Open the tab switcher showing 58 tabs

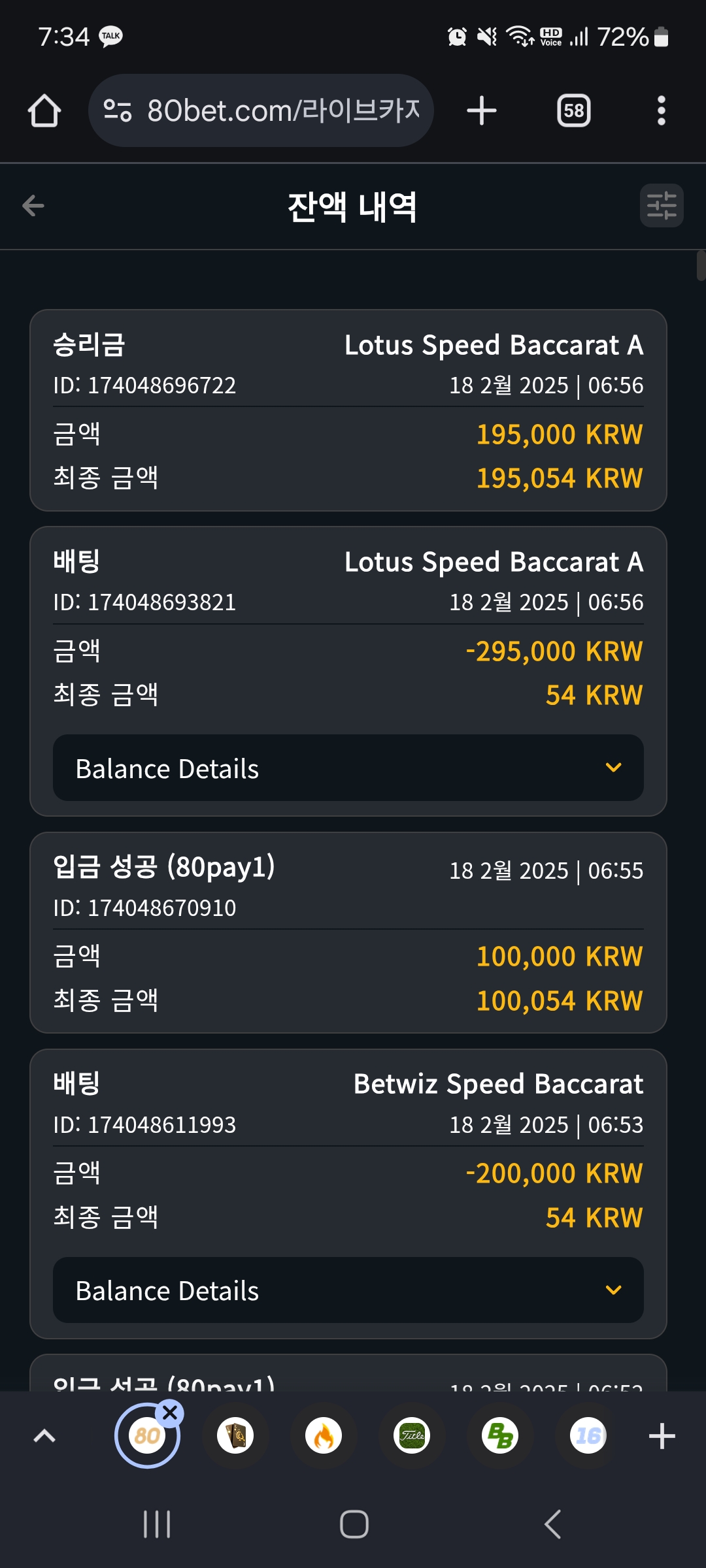point(574,110)
